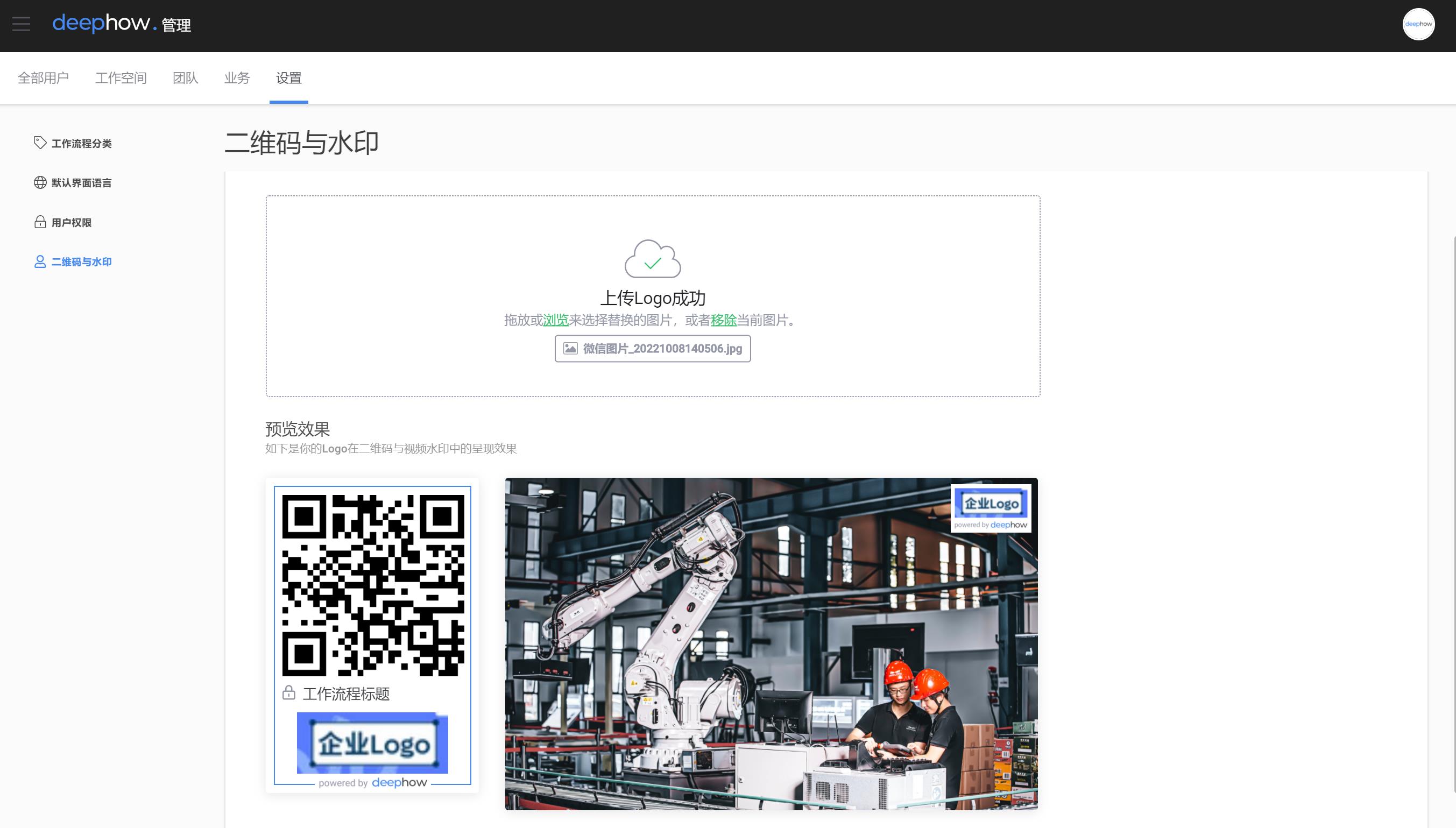Click the powered by deephow text under QR
Viewport: 1456px width, 828px height.
372,783
